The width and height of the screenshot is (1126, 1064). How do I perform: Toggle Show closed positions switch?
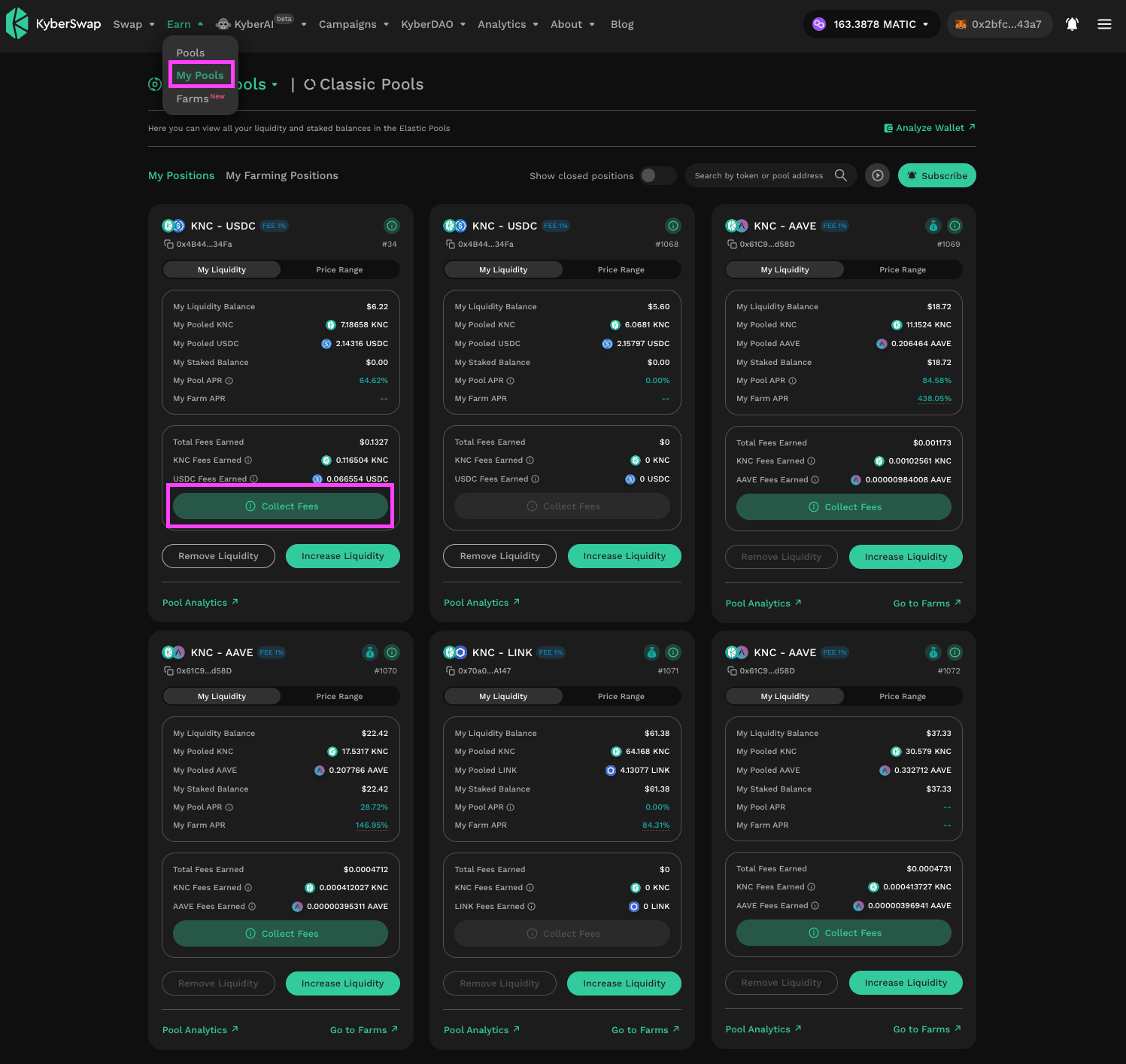pos(657,175)
